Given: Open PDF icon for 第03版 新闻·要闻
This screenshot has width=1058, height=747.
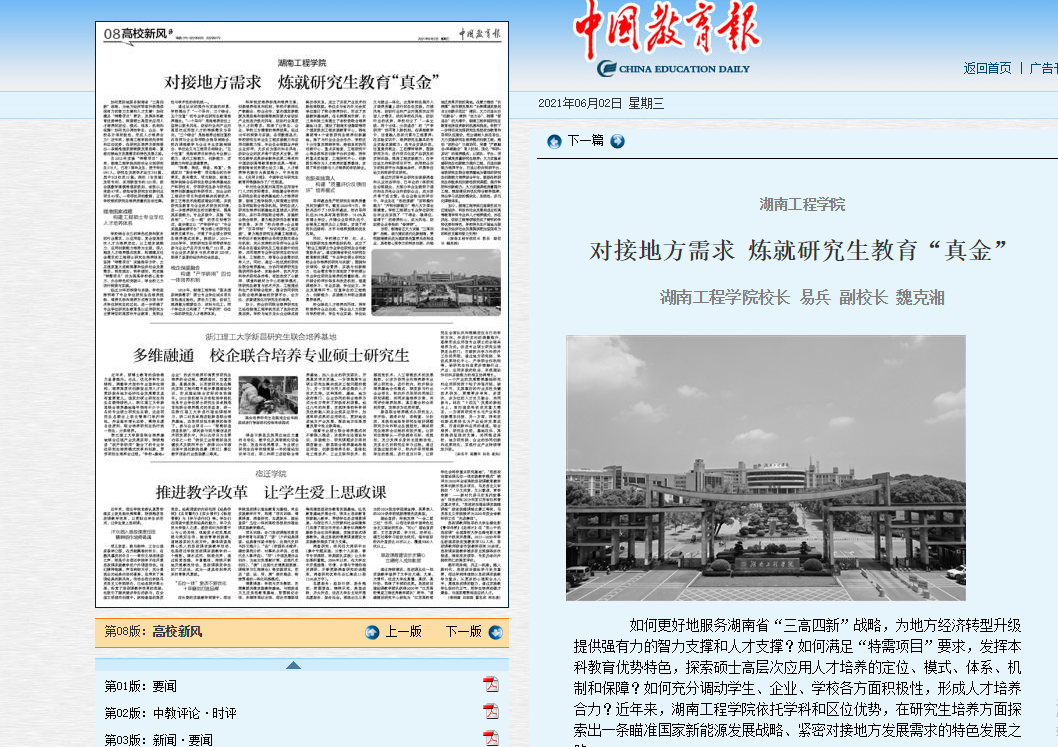Looking at the screenshot, I should pyautogui.click(x=491, y=738).
